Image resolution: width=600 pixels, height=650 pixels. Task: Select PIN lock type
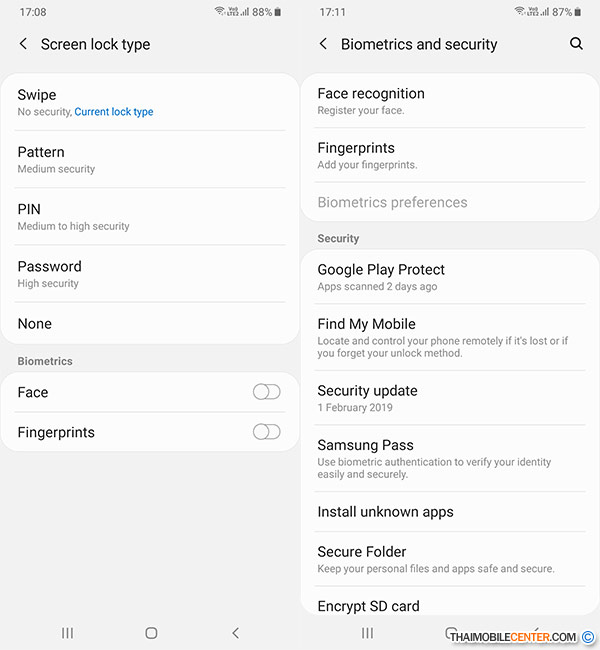click(150, 216)
